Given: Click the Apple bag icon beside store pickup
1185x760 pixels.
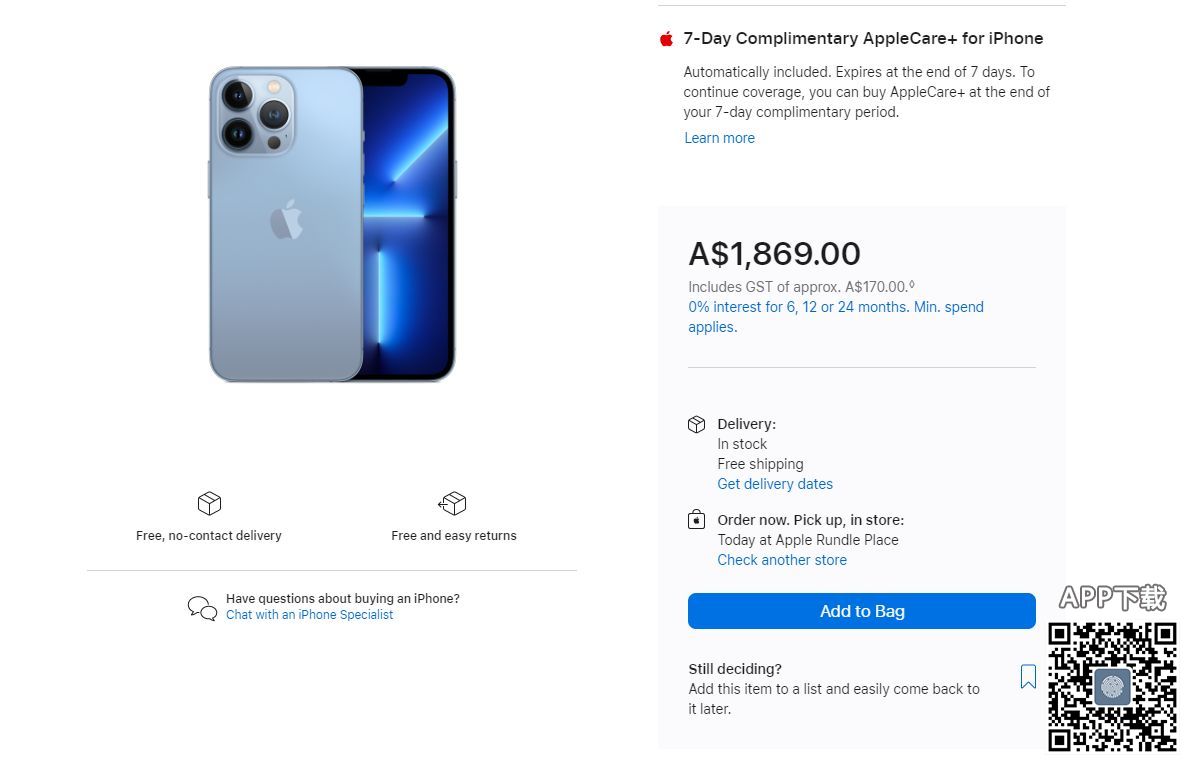Looking at the screenshot, I should [697, 520].
